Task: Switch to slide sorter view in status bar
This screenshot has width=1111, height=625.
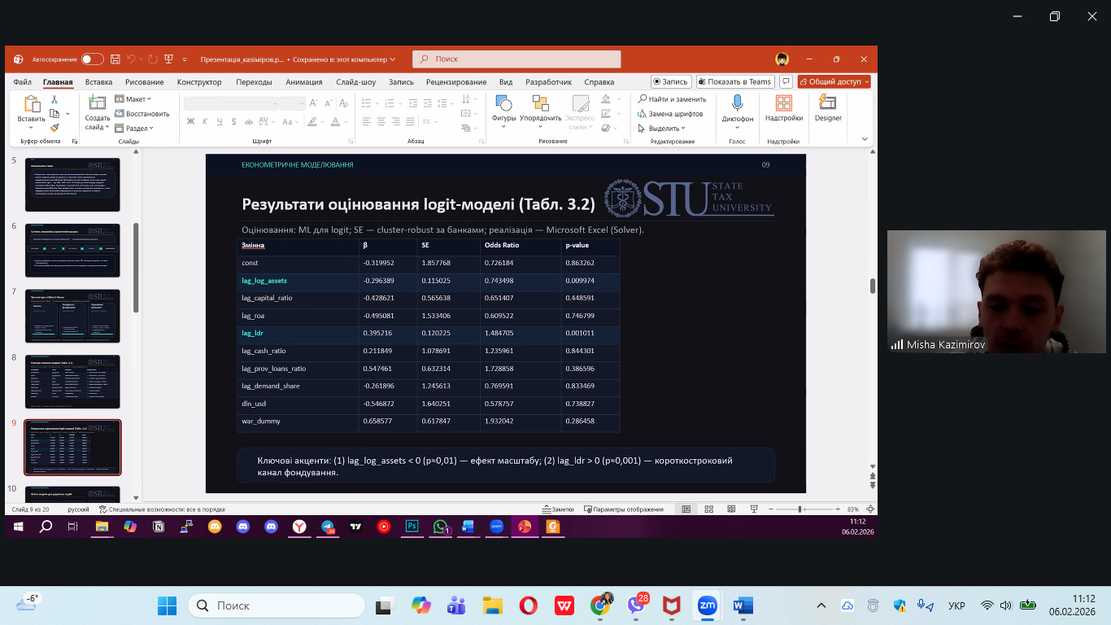Action: (x=708, y=509)
